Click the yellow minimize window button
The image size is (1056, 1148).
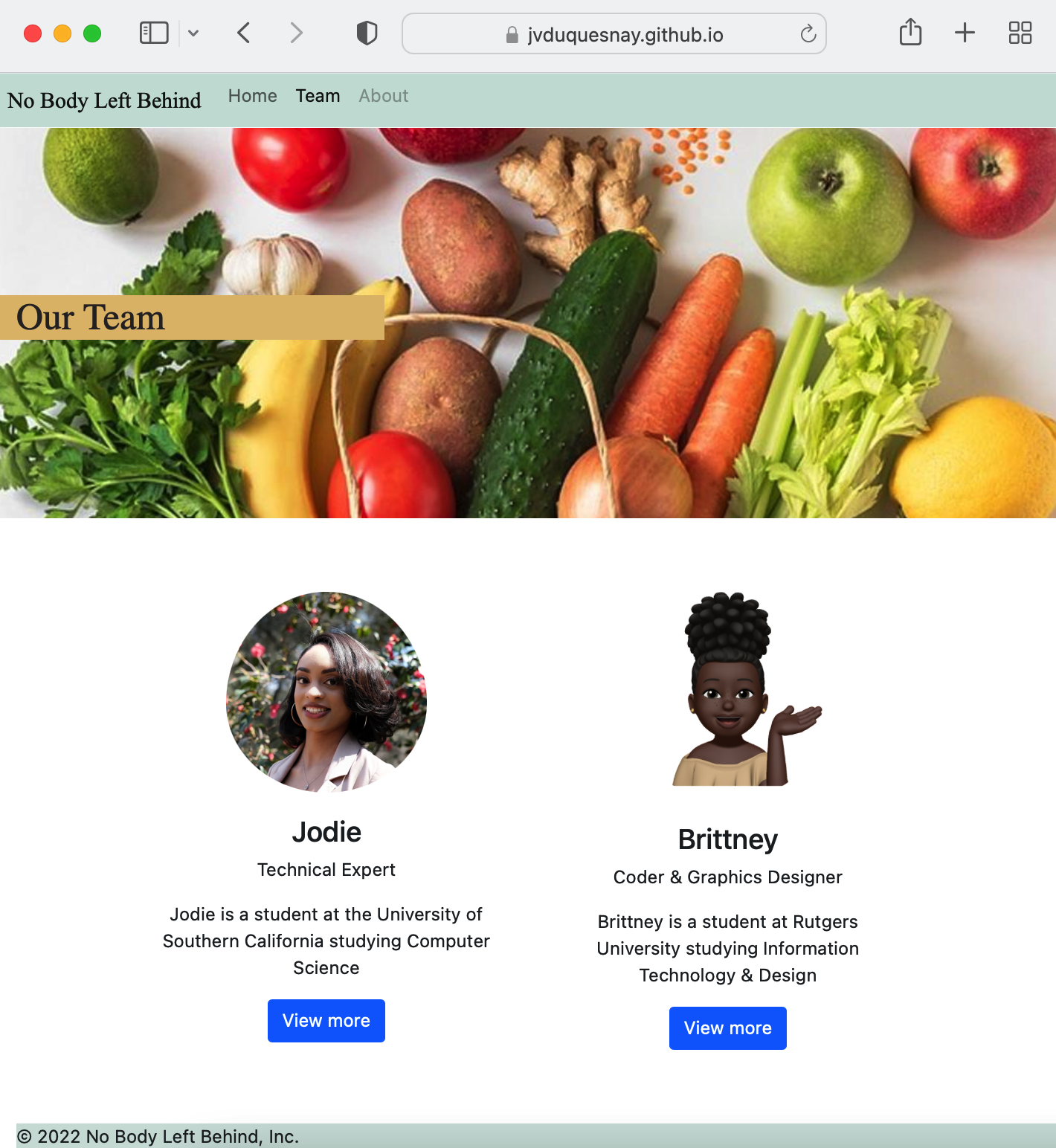click(62, 33)
